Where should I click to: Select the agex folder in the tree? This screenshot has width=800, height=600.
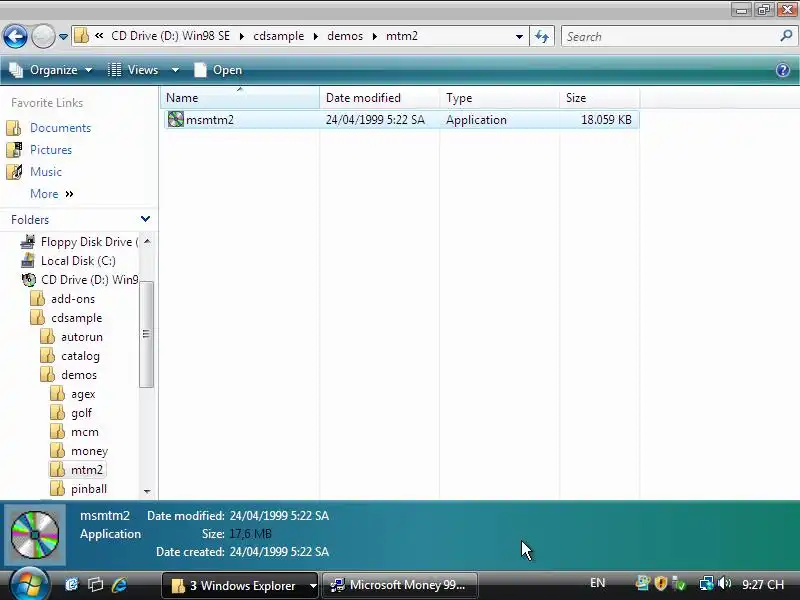pyautogui.click(x=83, y=394)
